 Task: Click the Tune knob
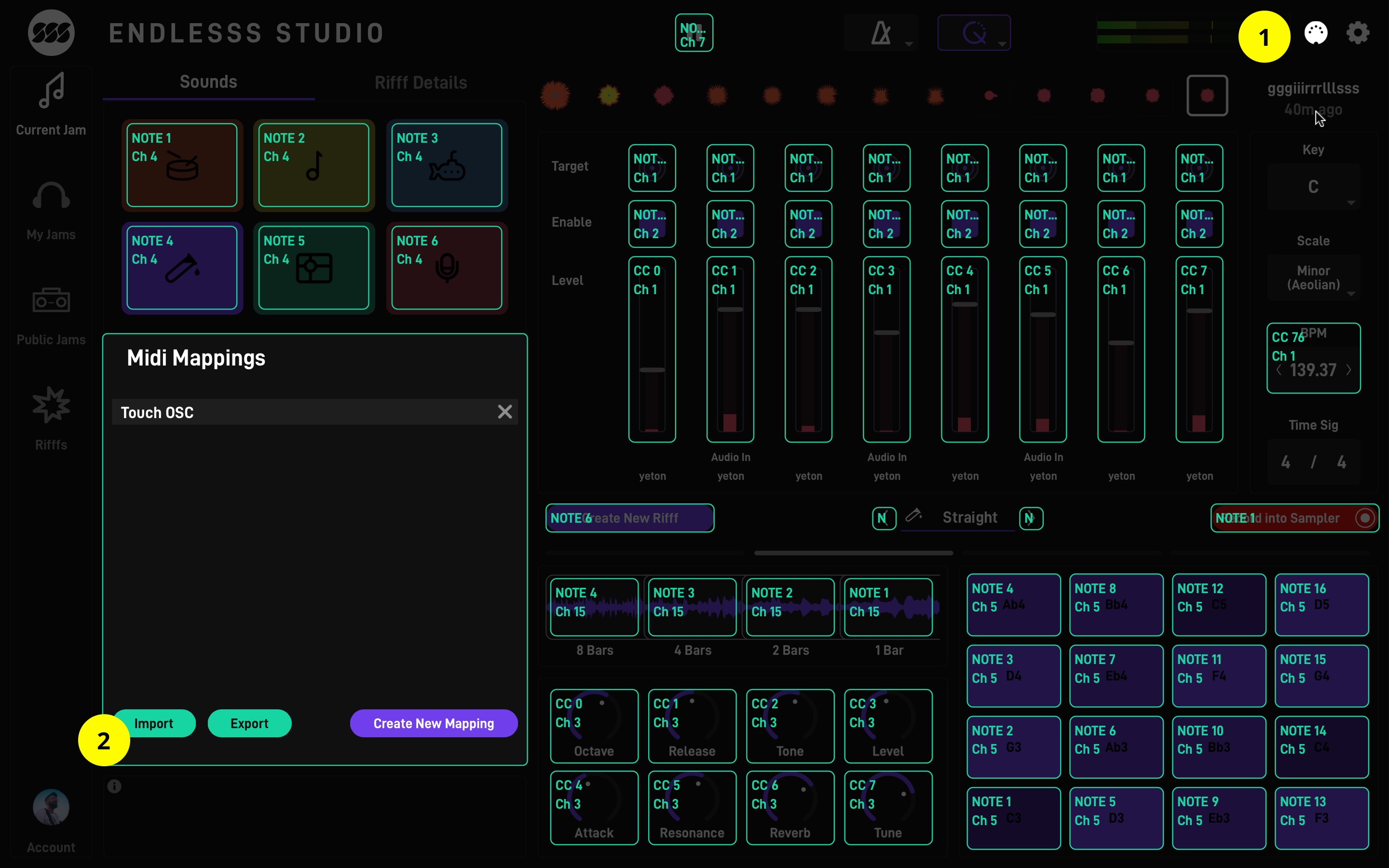tap(888, 808)
